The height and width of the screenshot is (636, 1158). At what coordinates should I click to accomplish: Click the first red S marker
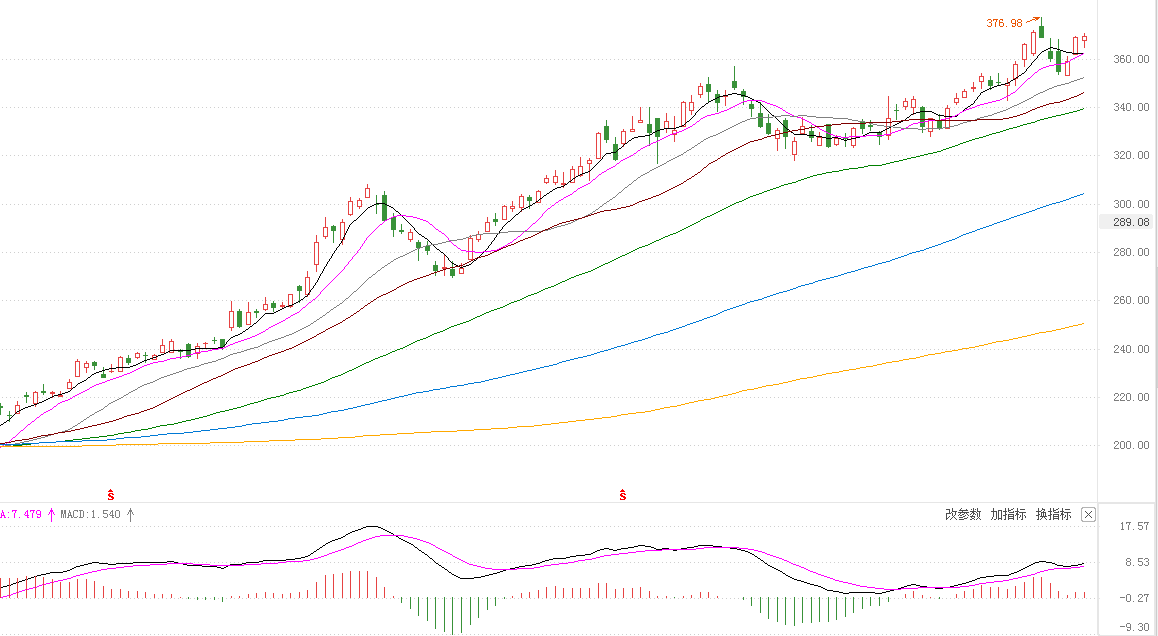(x=111, y=495)
